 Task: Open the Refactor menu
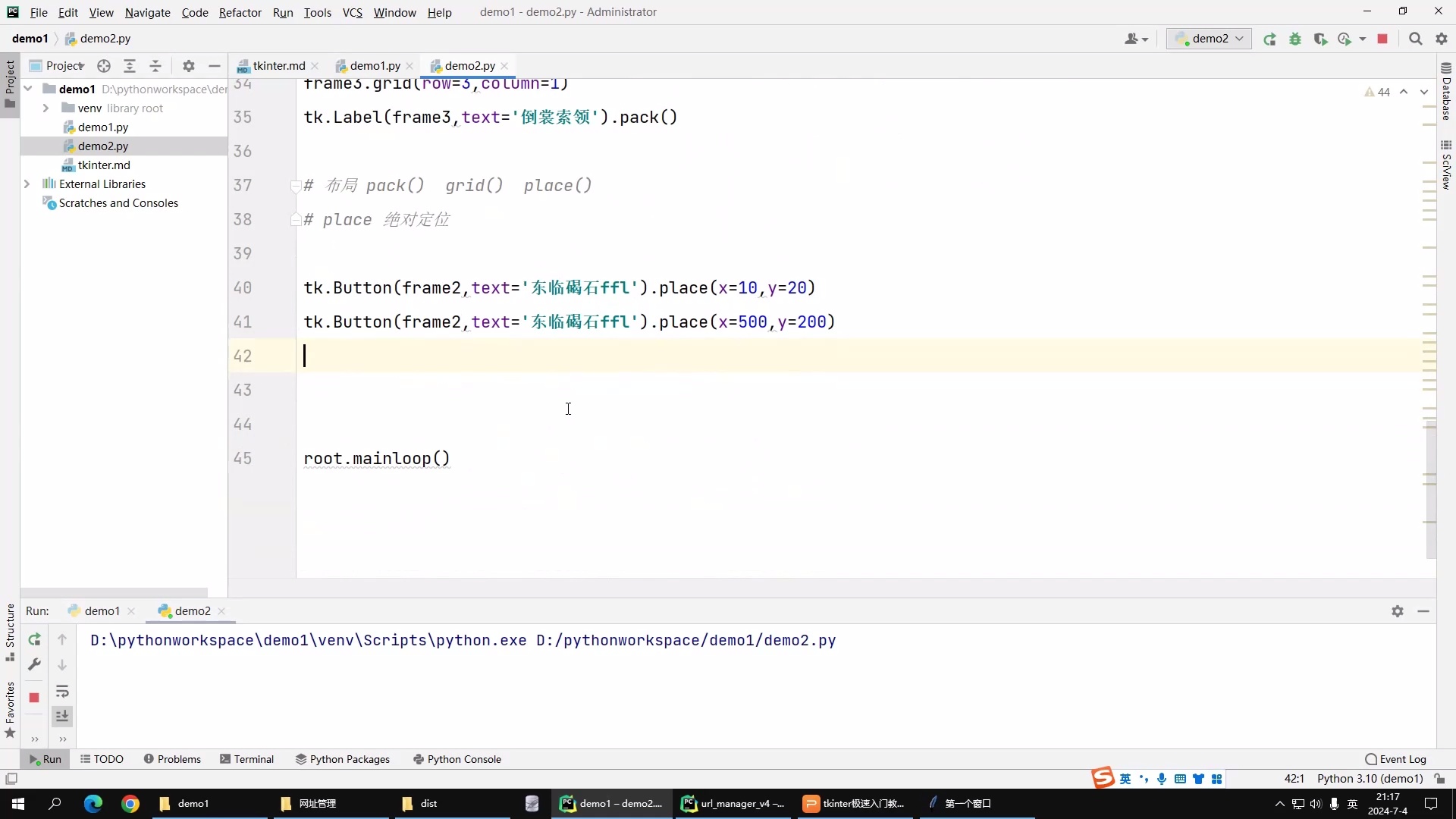(x=240, y=12)
